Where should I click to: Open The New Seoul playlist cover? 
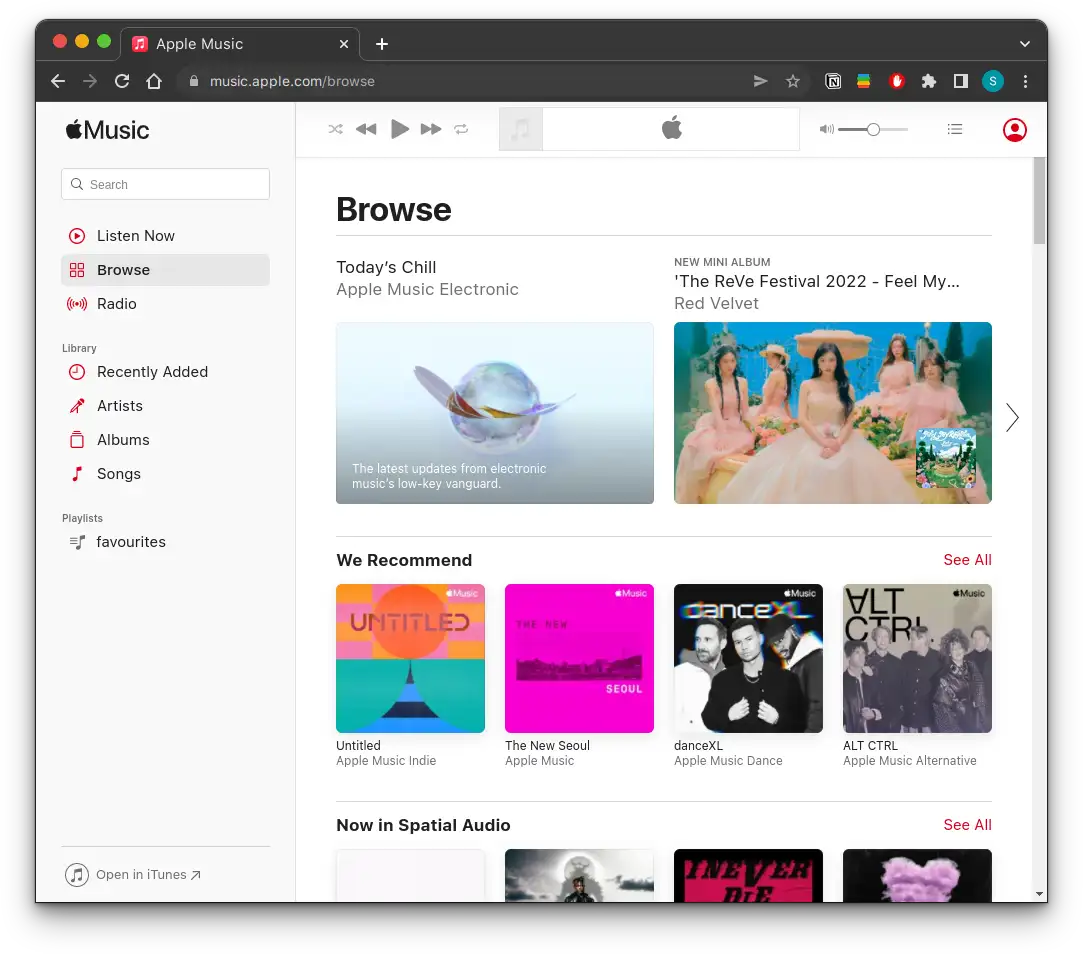pyautogui.click(x=579, y=658)
